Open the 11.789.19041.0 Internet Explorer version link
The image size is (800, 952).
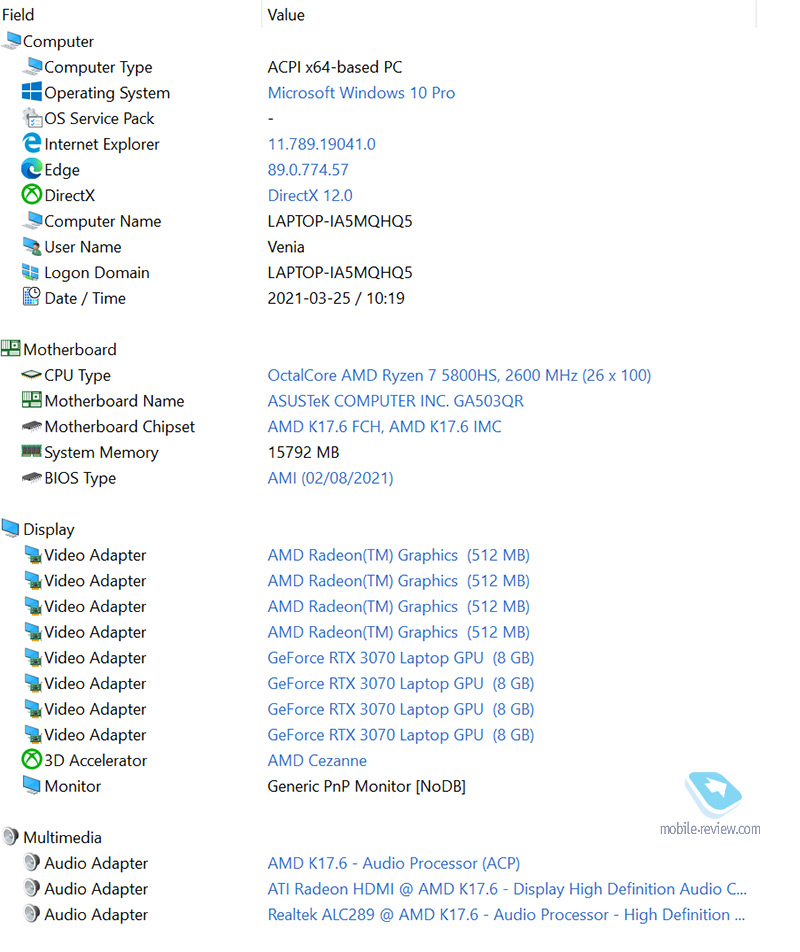coord(322,144)
